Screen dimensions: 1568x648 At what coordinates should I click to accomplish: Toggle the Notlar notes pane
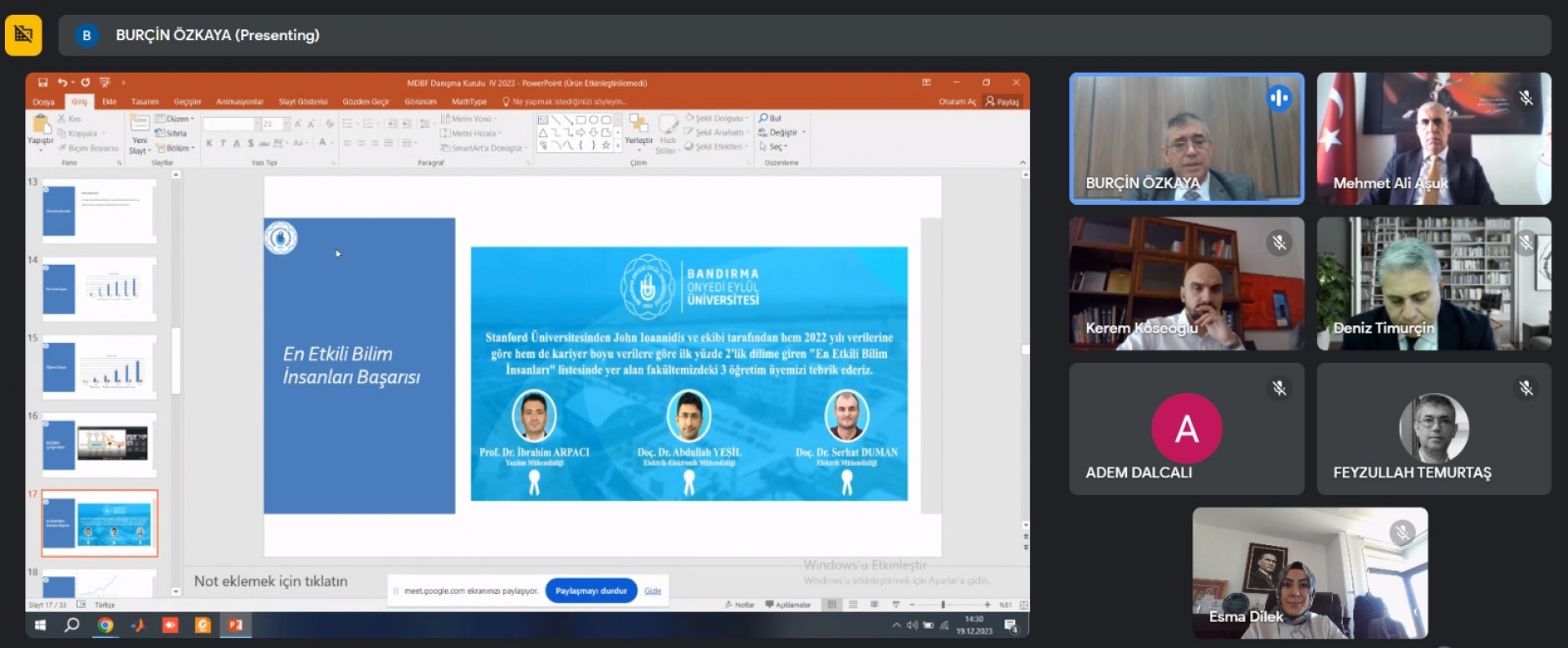tap(740, 605)
